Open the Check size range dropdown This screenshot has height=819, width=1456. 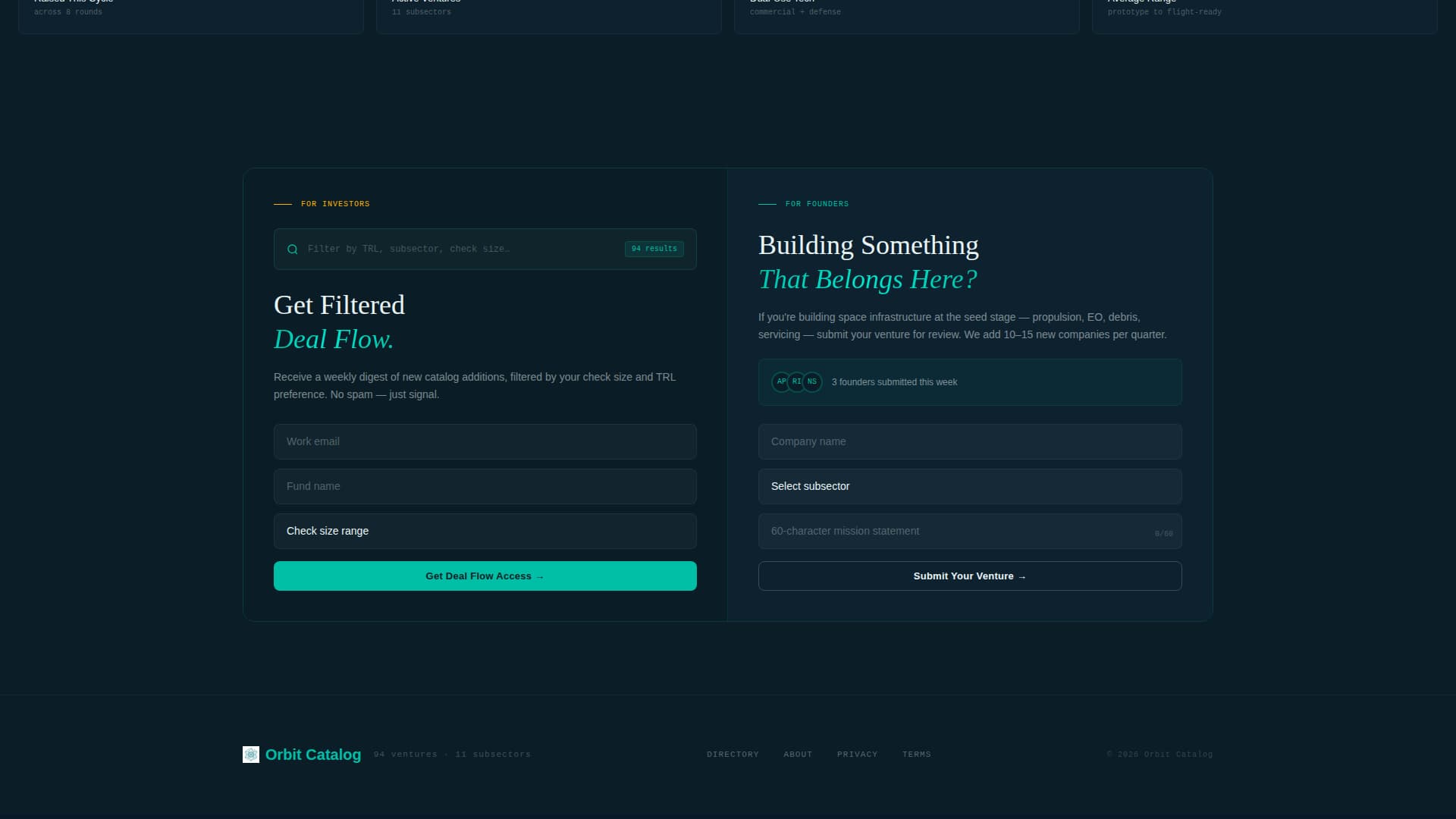[485, 532]
